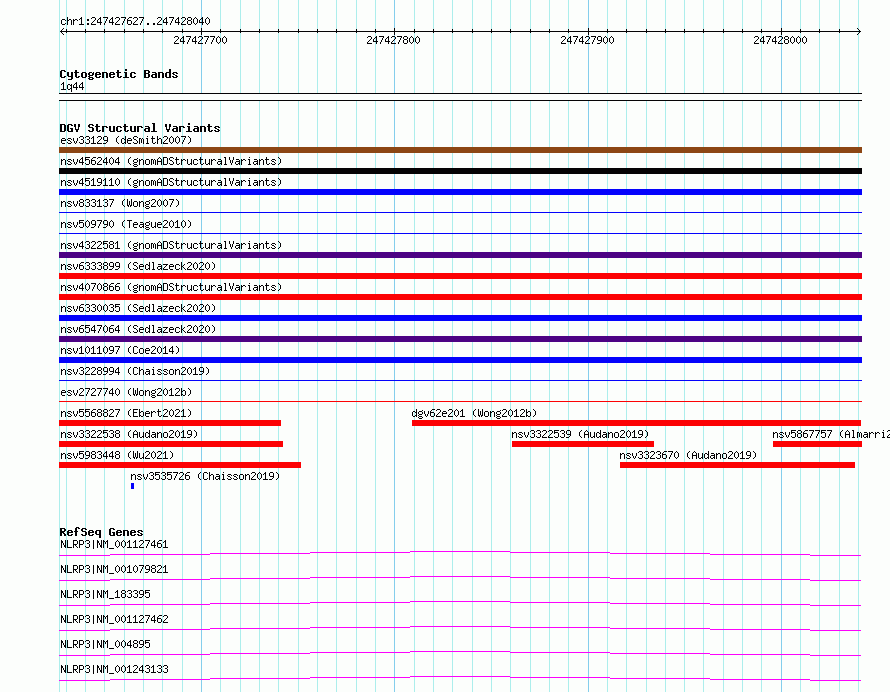The width and height of the screenshot is (890, 692).
Task: Click the 247427800 ruler position
Action: pos(393,40)
